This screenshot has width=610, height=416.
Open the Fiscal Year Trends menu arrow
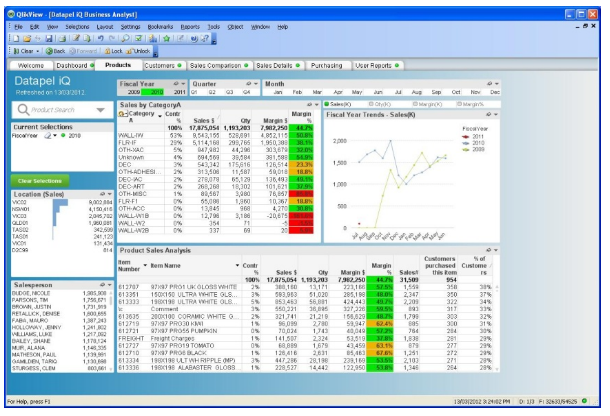(x=496, y=114)
